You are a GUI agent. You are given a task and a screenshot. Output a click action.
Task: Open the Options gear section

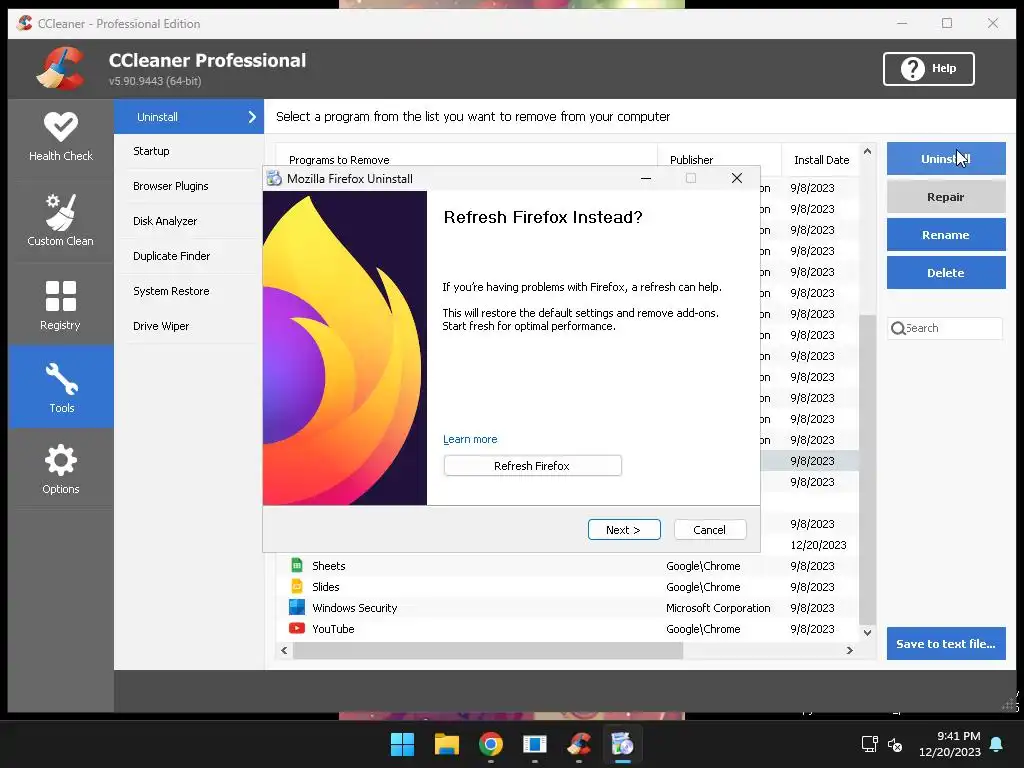point(61,468)
